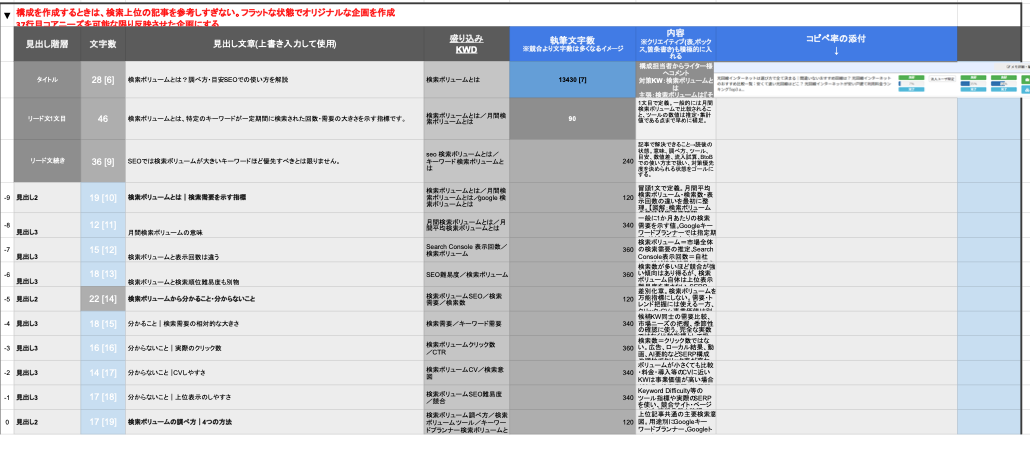The height and width of the screenshot is (470, 1030).
Task: Select the heading 検索ボリュームと表示回数は違う
Action: coord(275,250)
